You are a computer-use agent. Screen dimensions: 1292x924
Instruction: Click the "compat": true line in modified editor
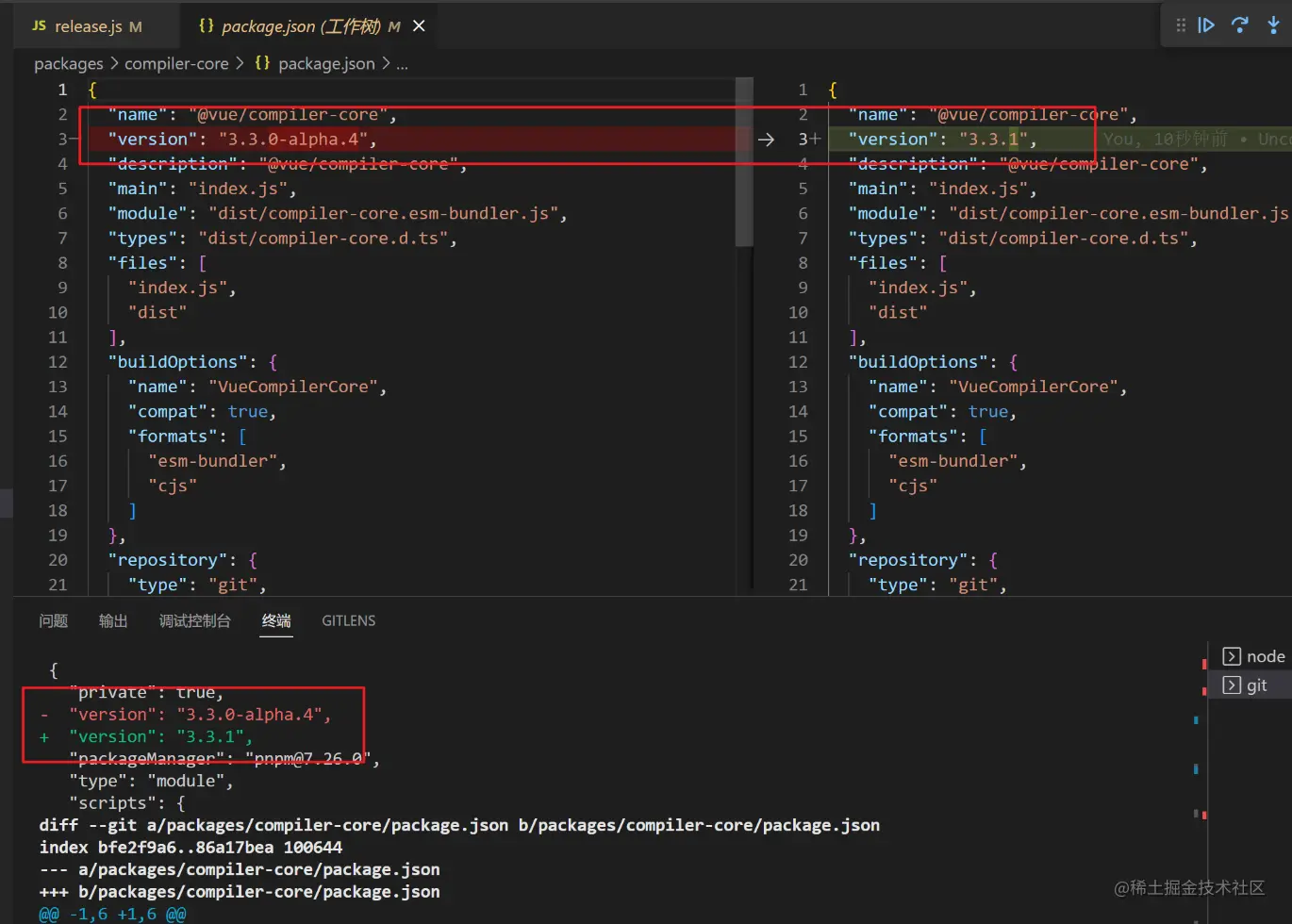click(x=943, y=412)
